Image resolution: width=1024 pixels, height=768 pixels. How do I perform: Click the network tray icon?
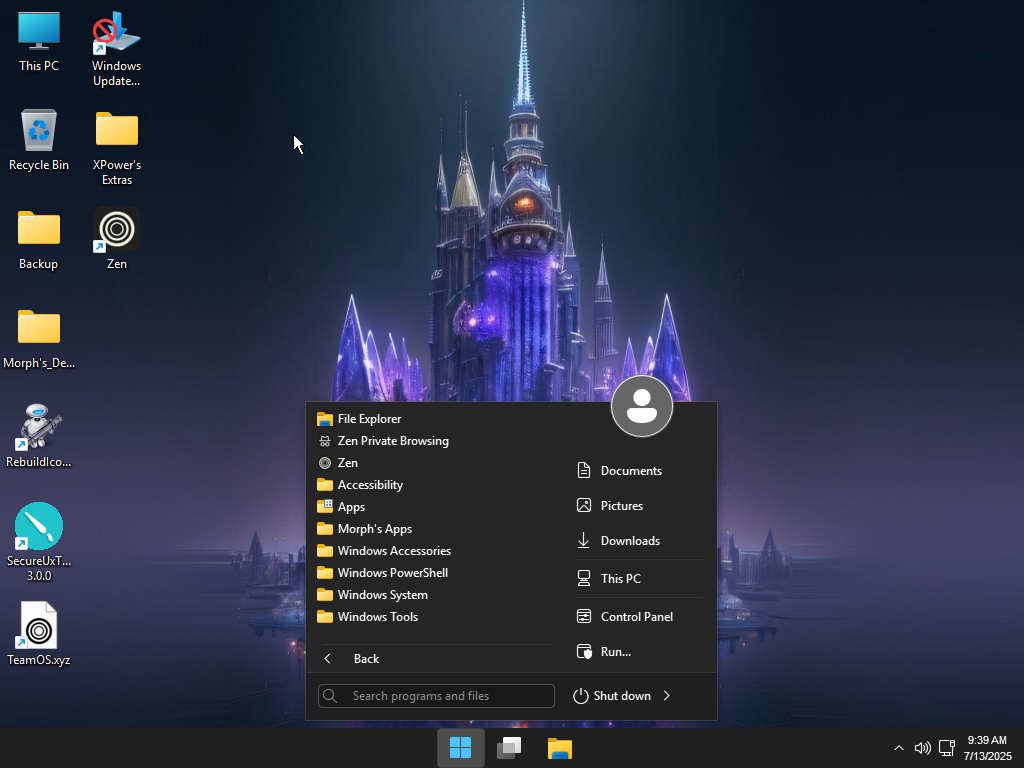946,748
